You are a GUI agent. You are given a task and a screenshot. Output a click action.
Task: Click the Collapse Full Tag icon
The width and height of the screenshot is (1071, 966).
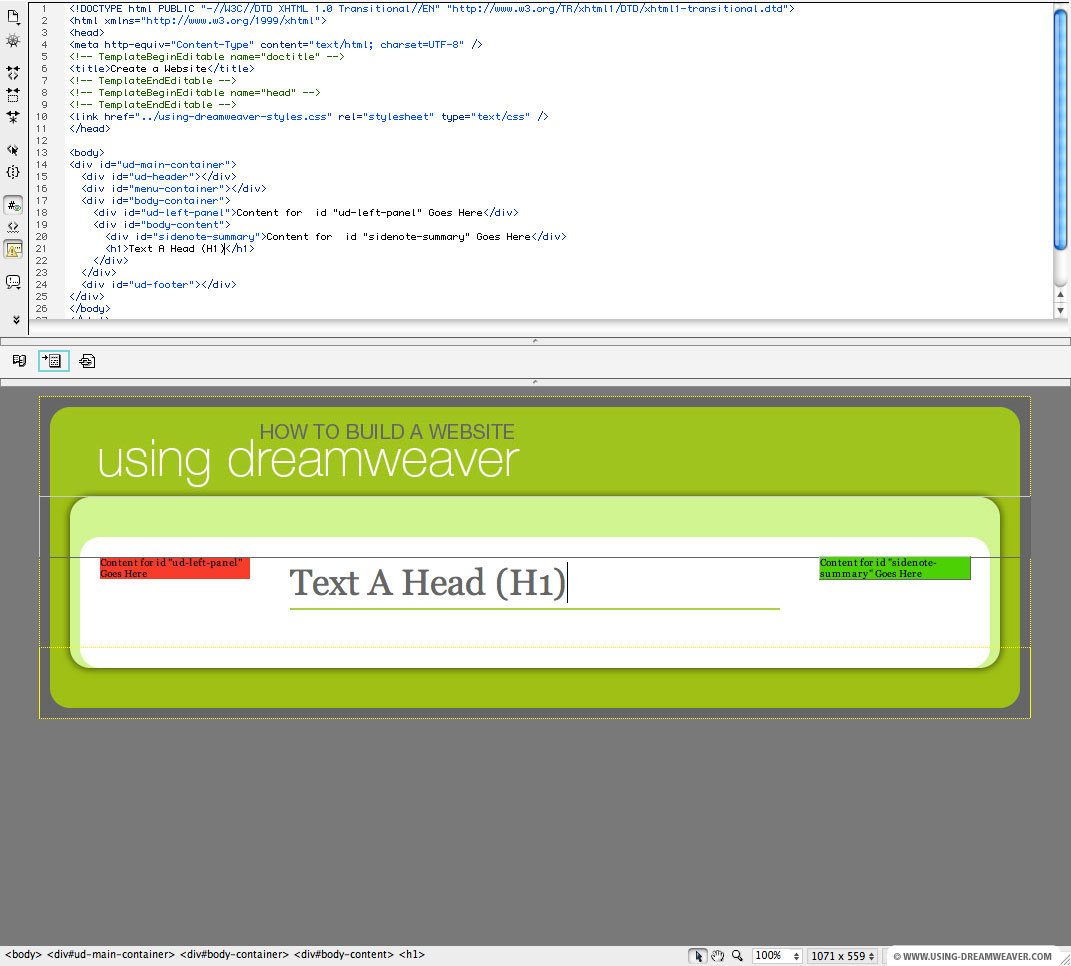(13, 72)
